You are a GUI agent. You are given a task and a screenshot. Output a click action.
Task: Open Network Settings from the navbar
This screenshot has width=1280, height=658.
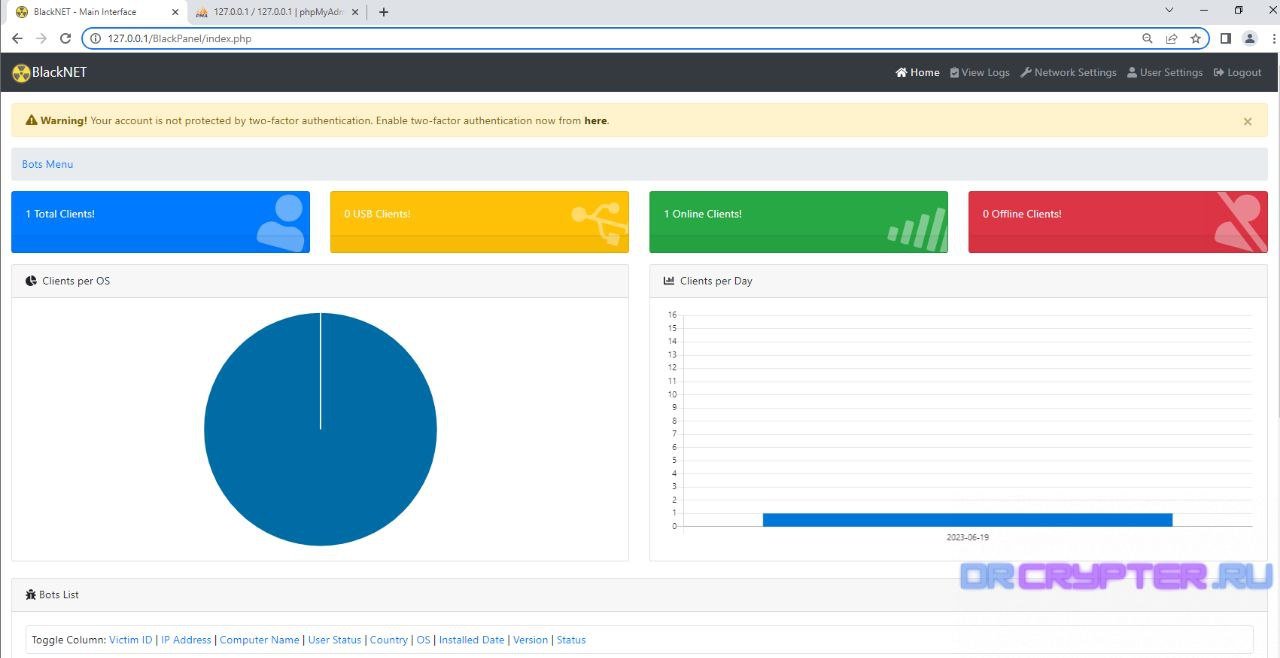click(x=1068, y=73)
